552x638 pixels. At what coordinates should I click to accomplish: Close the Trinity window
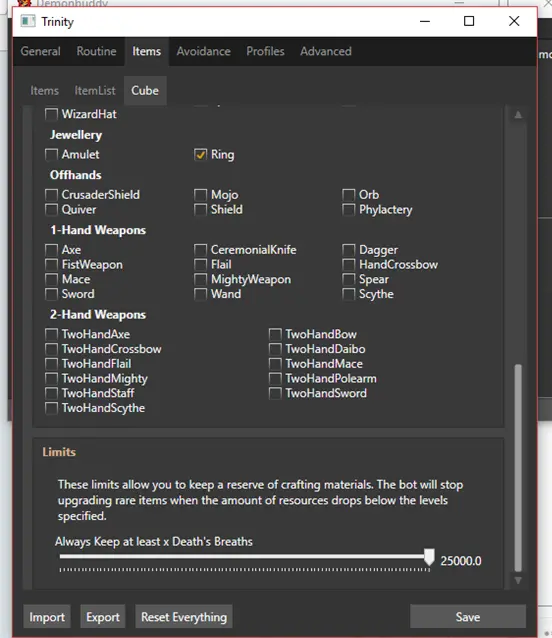pyautogui.click(x=514, y=21)
